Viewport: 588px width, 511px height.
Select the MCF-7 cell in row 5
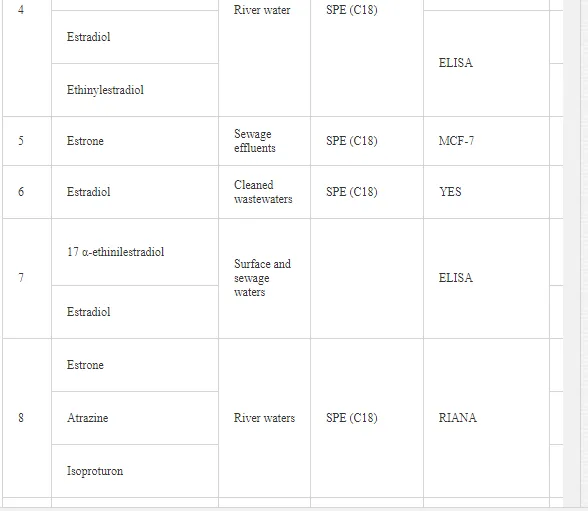[486, 141]
